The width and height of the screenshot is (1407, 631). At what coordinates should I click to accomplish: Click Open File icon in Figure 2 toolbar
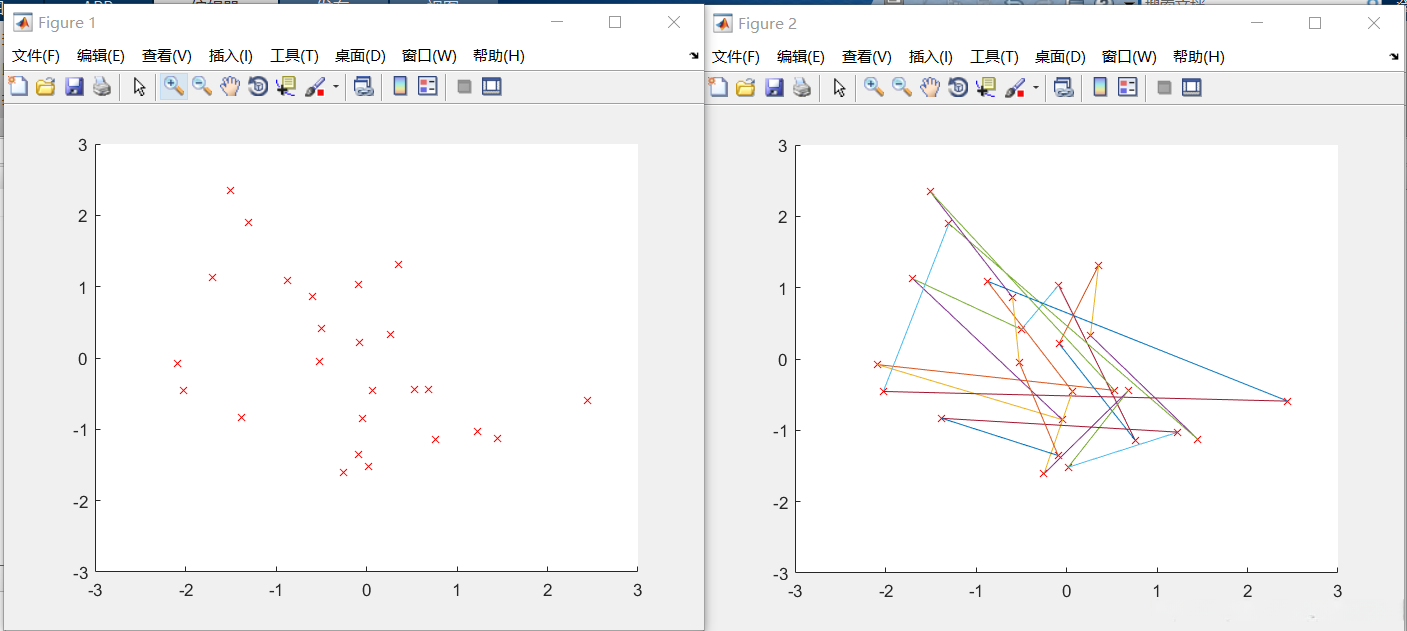coord(746,88)
